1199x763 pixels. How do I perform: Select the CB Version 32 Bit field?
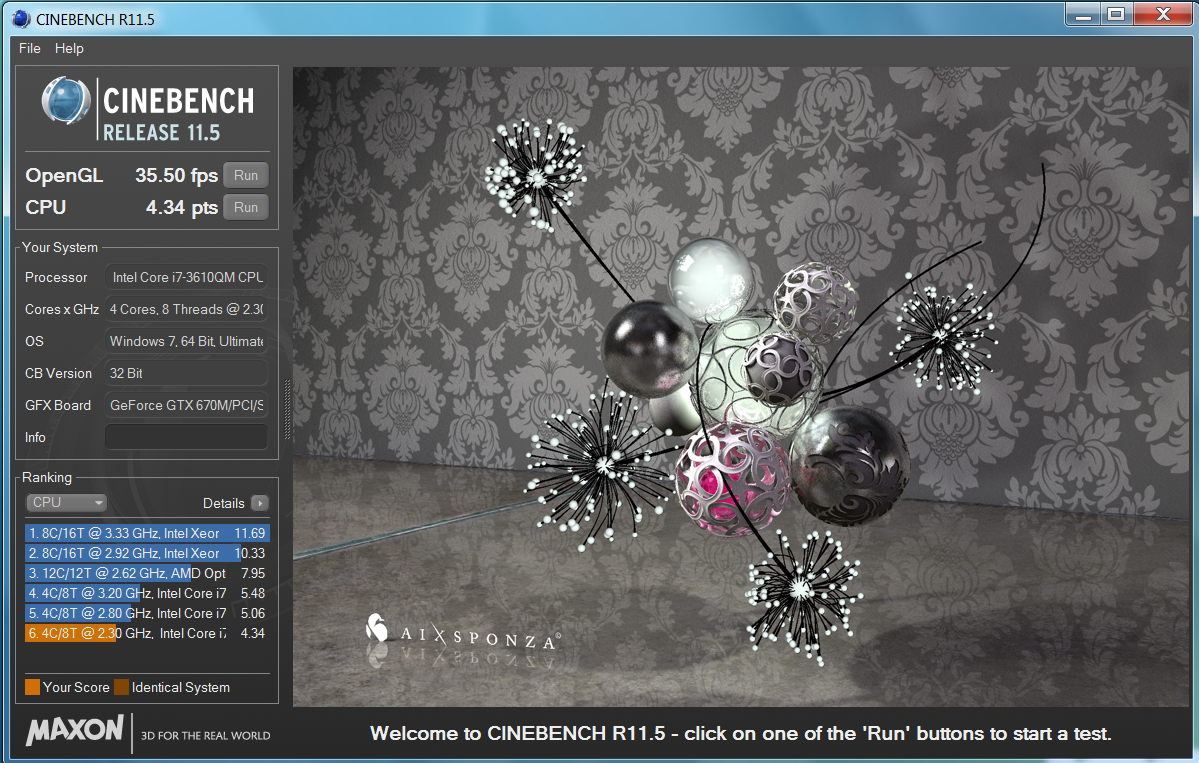186,373
